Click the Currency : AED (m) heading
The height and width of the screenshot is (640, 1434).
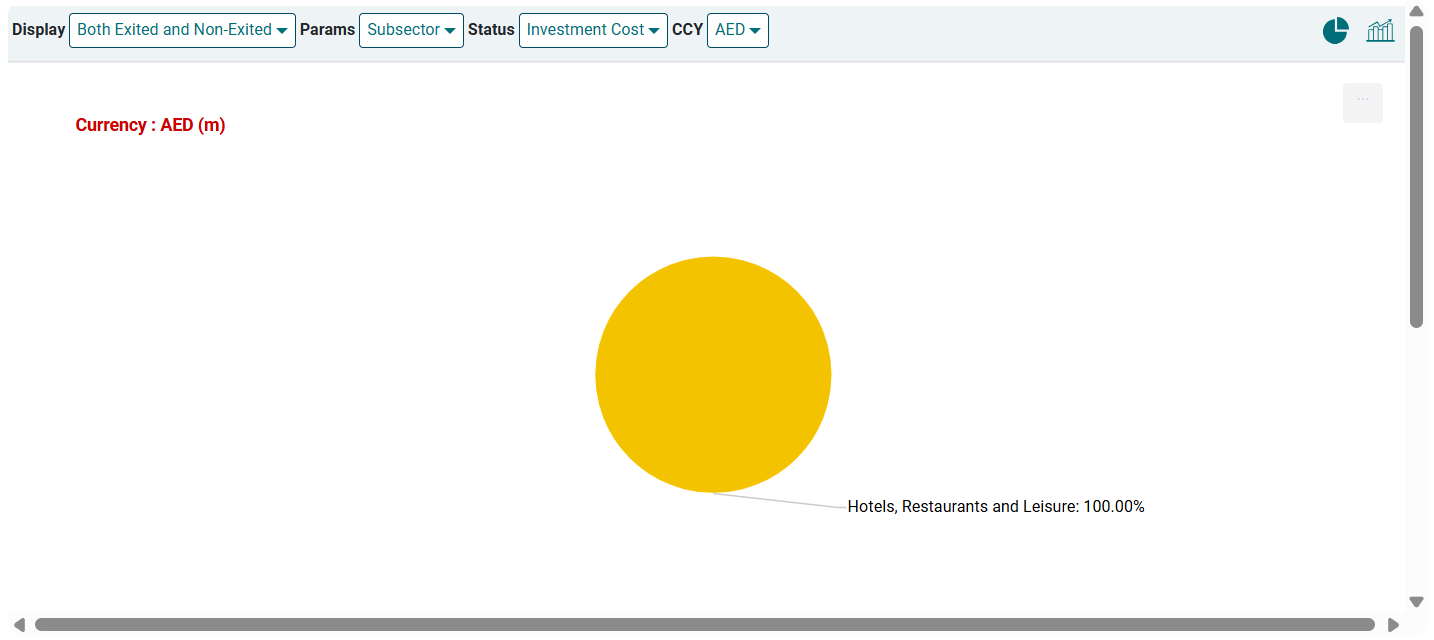pyautogui.click(x=150, y=125)
